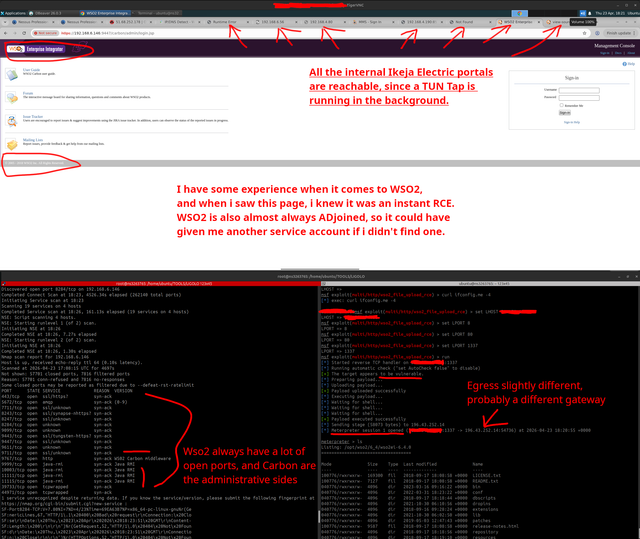Focus the Password input field
The image size is (640, 539).
pos(579,98)
